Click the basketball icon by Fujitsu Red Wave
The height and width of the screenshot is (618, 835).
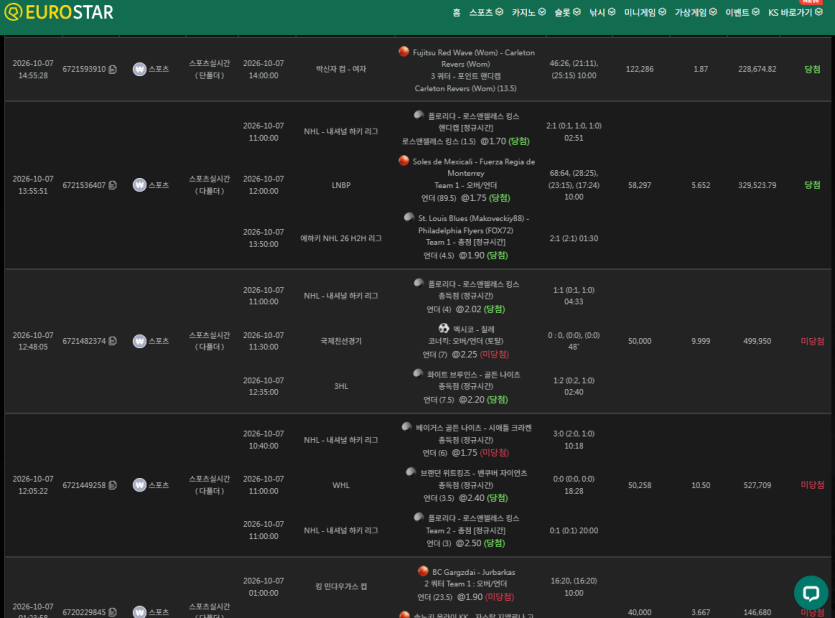[x=404, y=52]
